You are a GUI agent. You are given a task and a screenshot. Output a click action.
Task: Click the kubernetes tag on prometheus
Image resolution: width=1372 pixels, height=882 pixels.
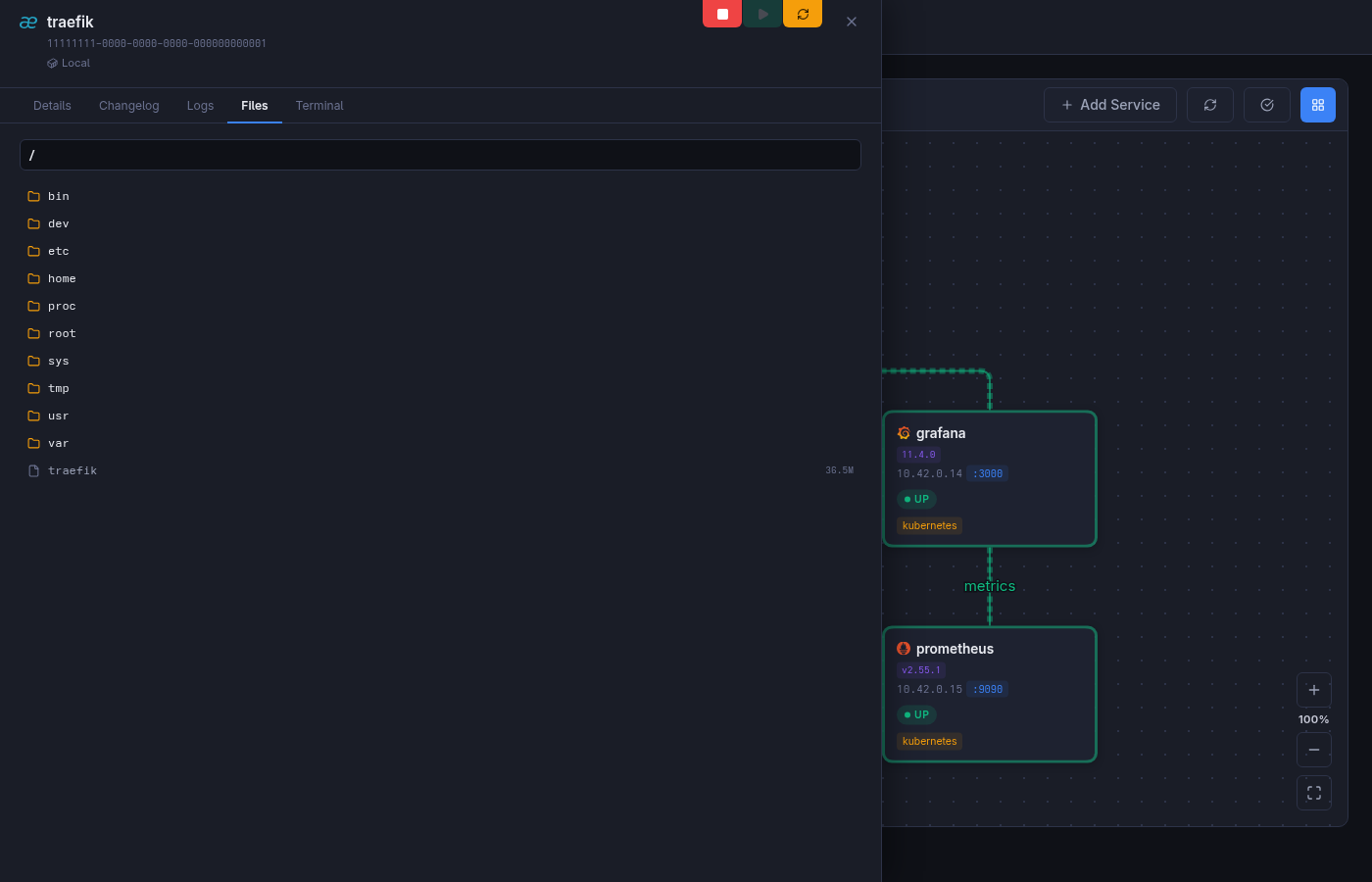pos(929,741)
